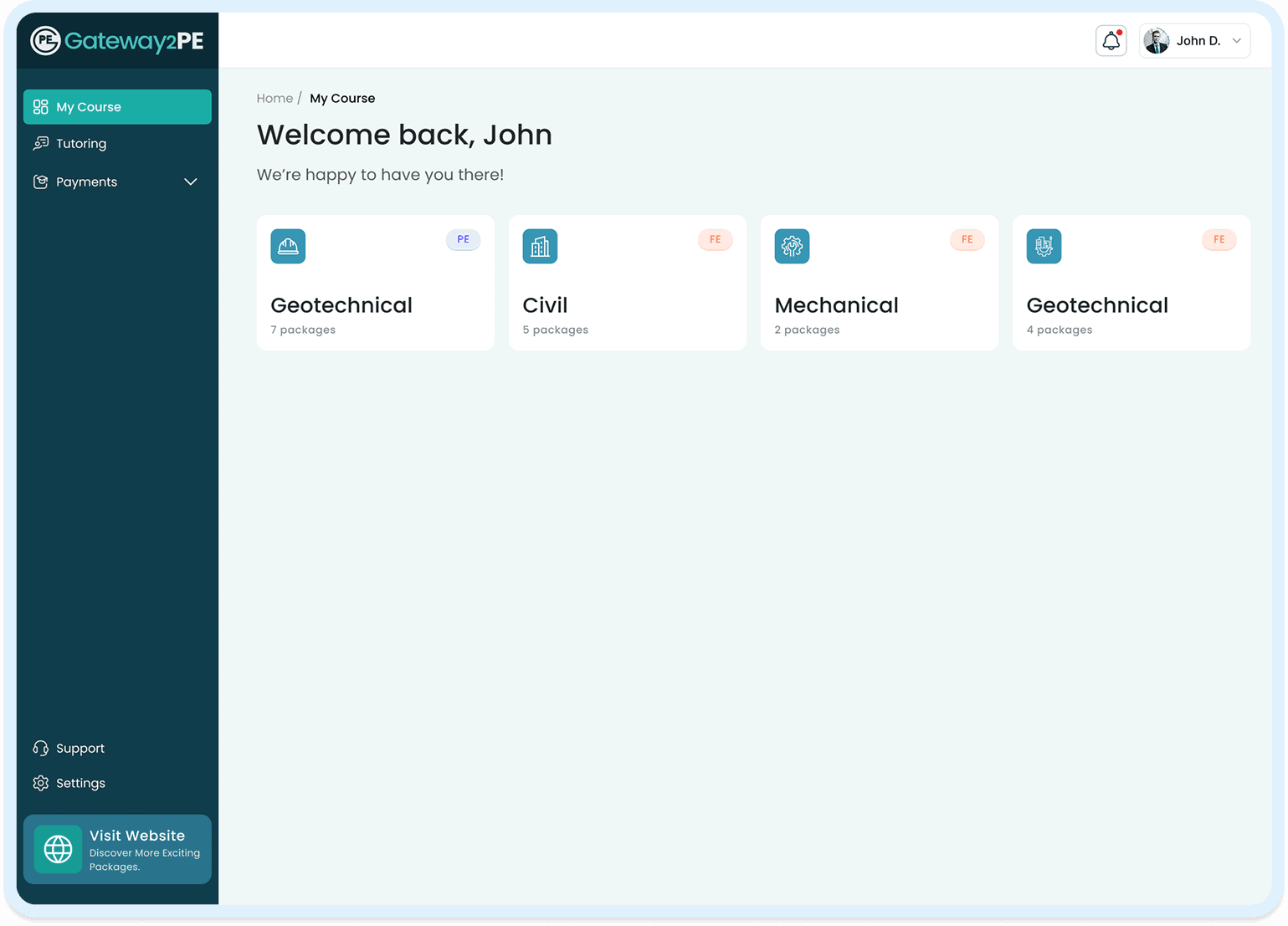Click the Mechanical gears icon
The height and width of the screenshot is (926, 1288).
tap(792, 246)
